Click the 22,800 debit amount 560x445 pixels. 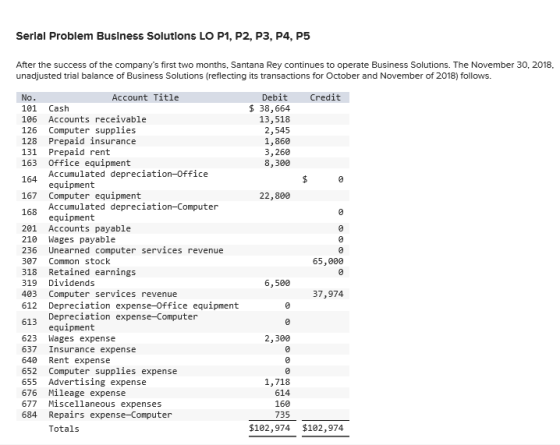(x=275, y=196)
